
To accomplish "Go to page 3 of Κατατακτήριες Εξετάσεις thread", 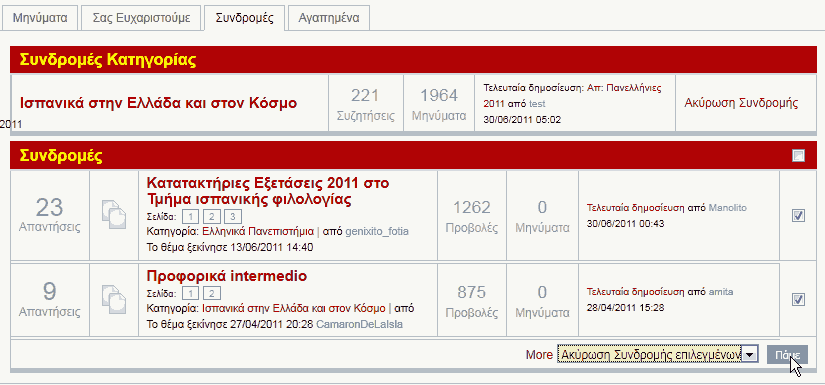I will click(233, 217).
